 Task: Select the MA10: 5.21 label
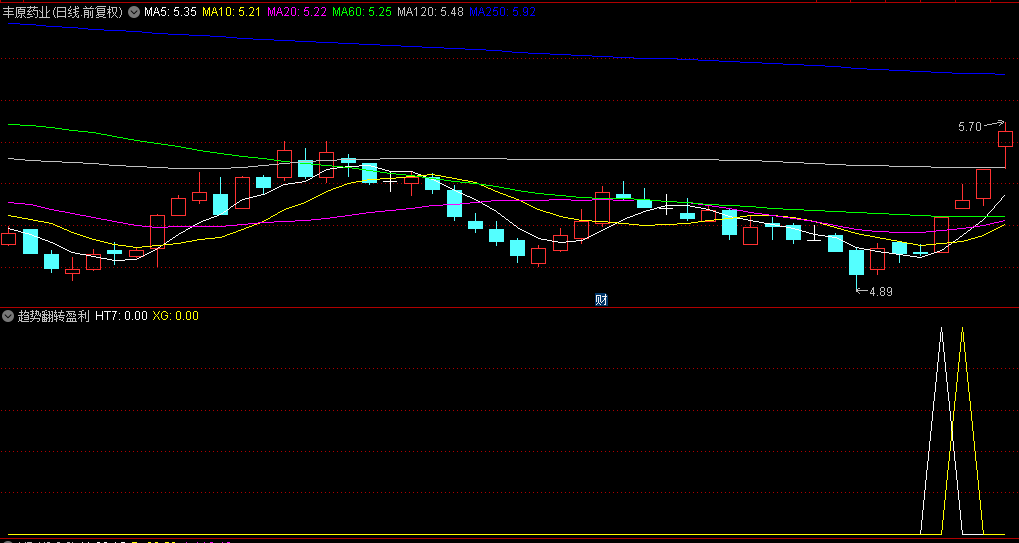(x=231, y=12)
